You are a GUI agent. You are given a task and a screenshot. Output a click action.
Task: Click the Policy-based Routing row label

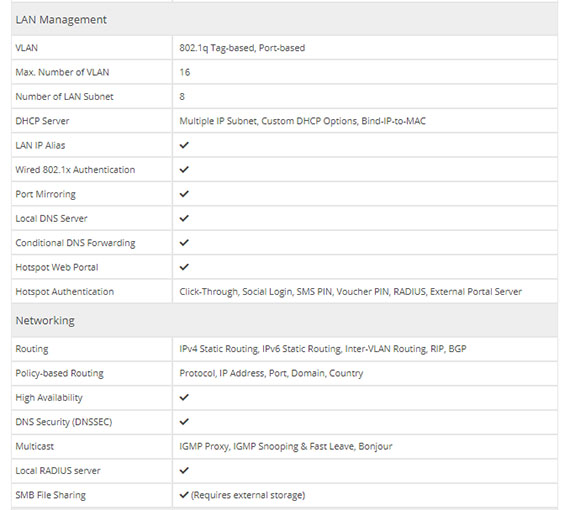pyautogui.click(x=59, y=373)
